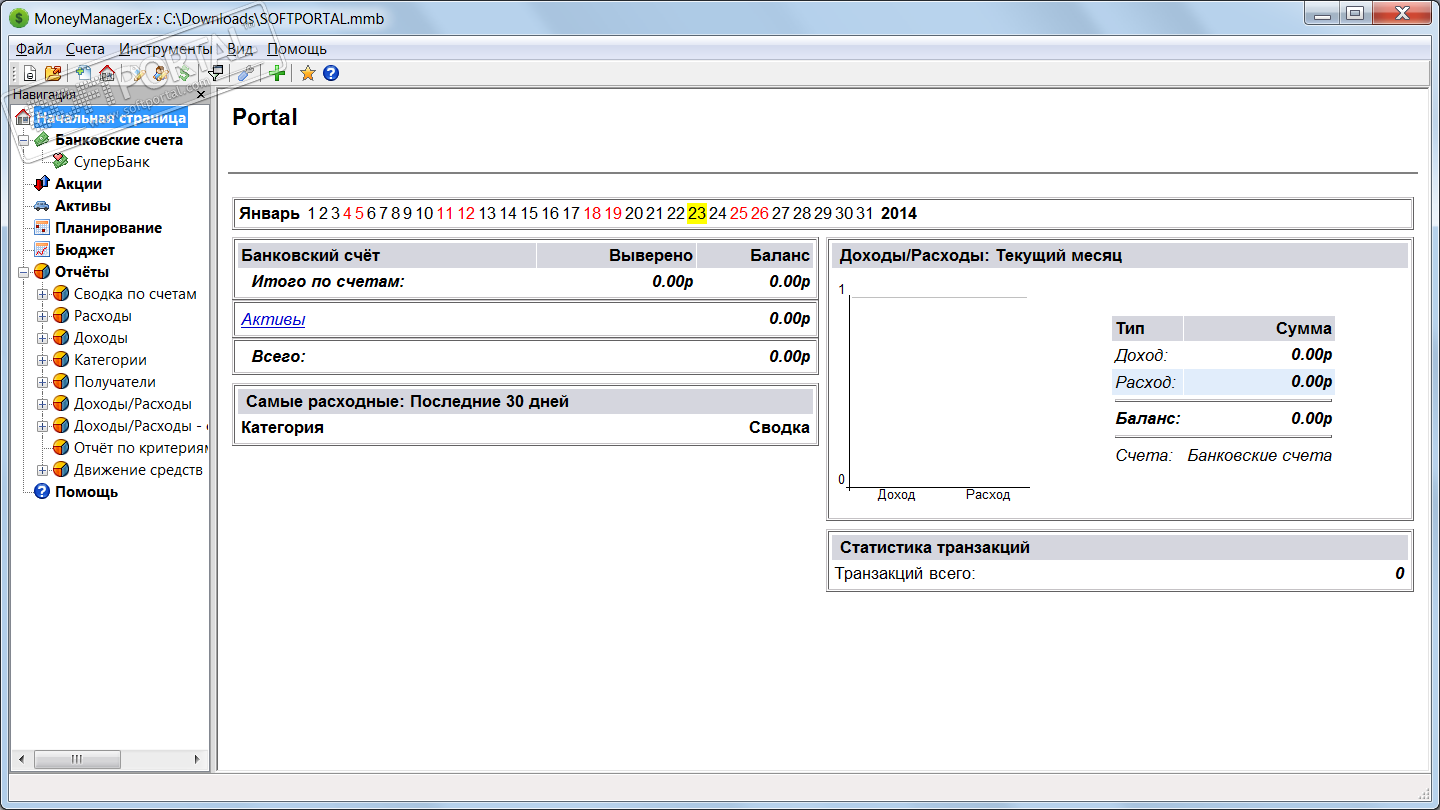The image size is (1440, 810).
Task: Open the category organizer toolbar icon
Action: pyautogui.click(x=136, y=73)
